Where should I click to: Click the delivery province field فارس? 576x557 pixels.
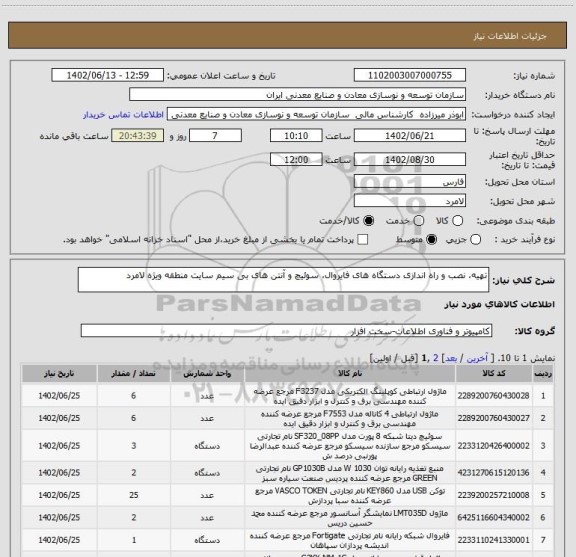[x=410, y=182]
